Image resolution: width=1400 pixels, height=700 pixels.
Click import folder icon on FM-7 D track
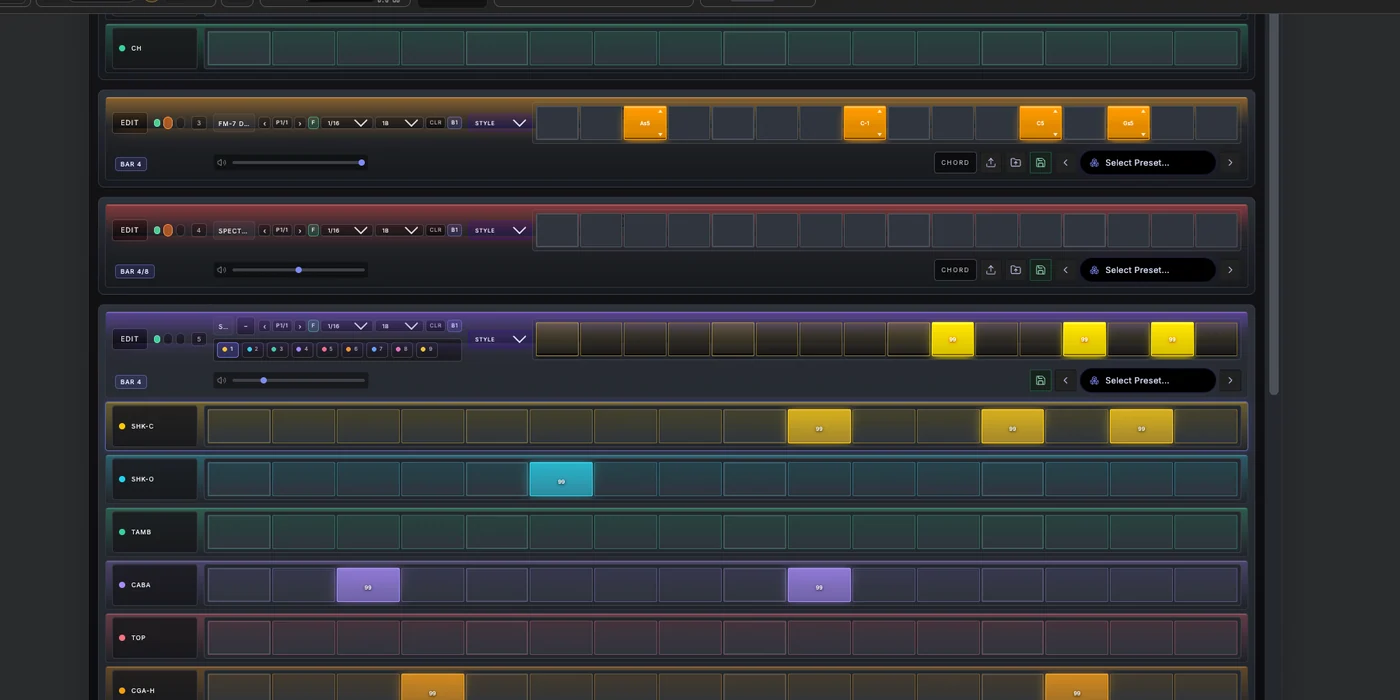[x=1015, y=163]
